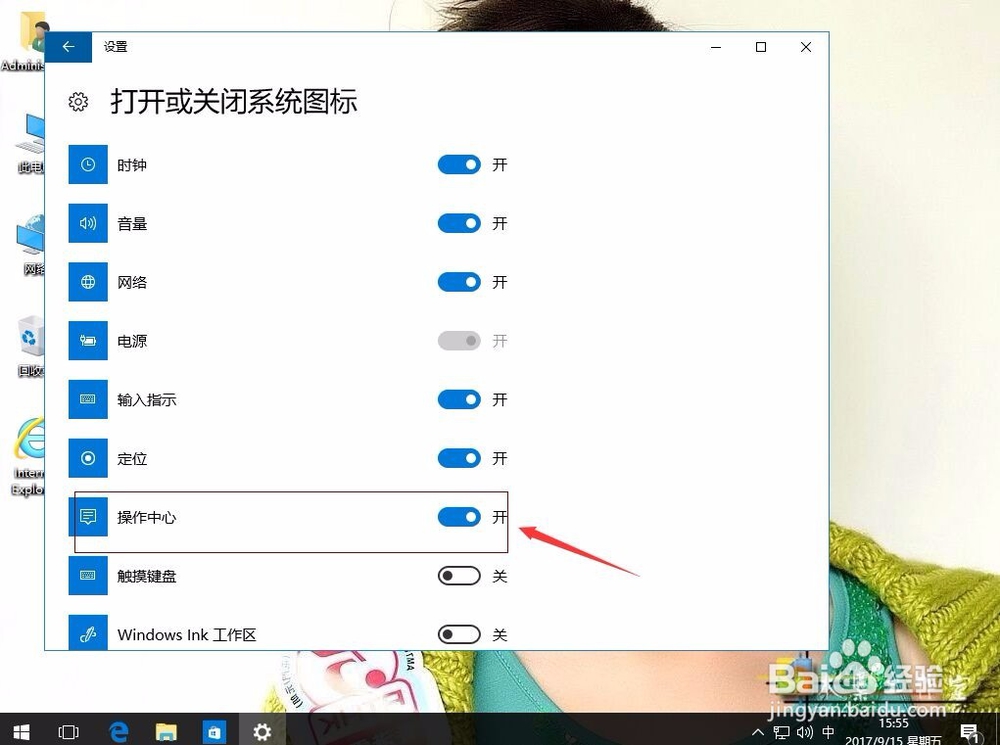Open Microsoft Store from the taskbar
1000x745 pixels.
tap(214, 731)
